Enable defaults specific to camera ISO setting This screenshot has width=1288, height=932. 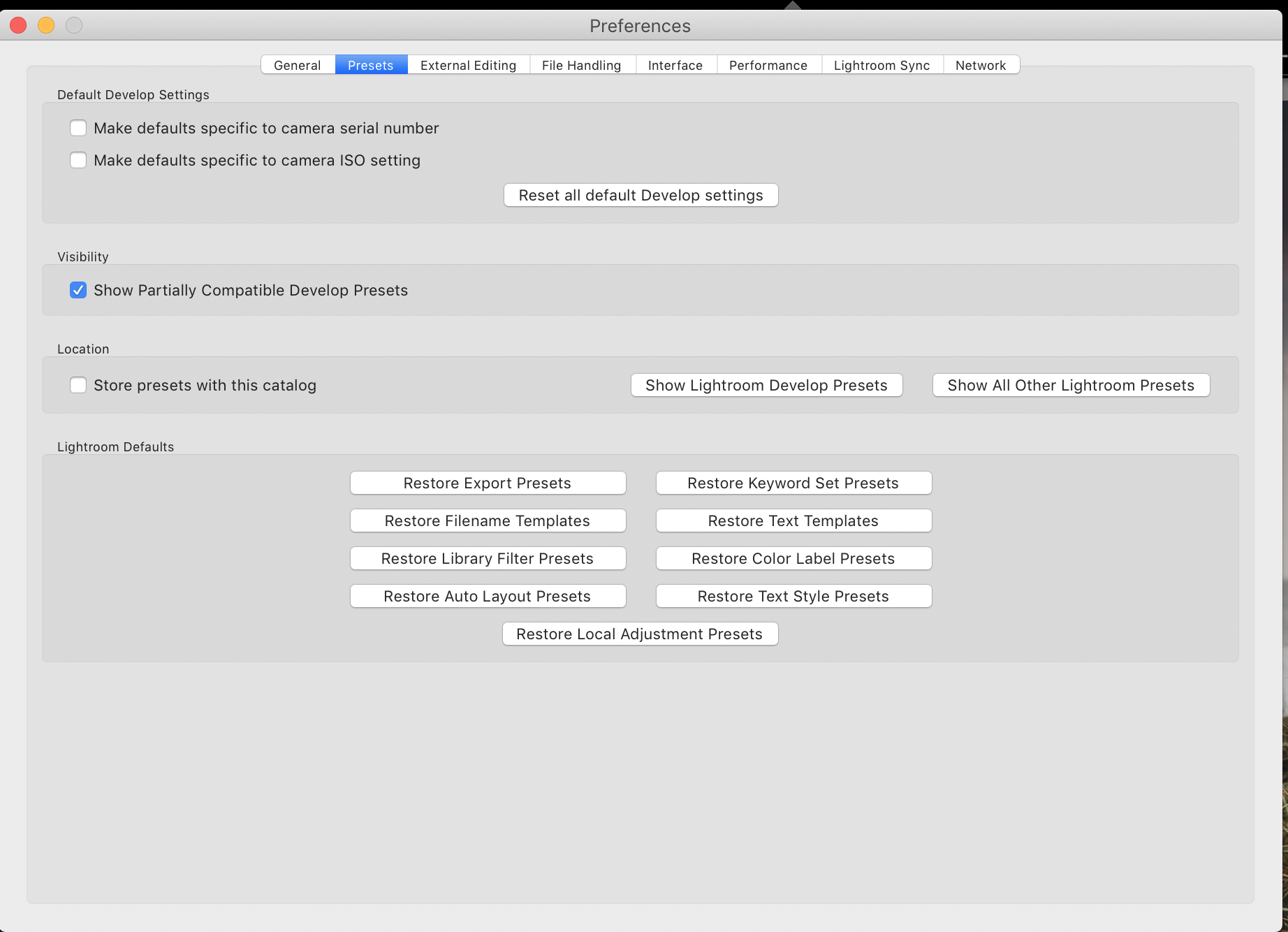click(x=78, y=160)
